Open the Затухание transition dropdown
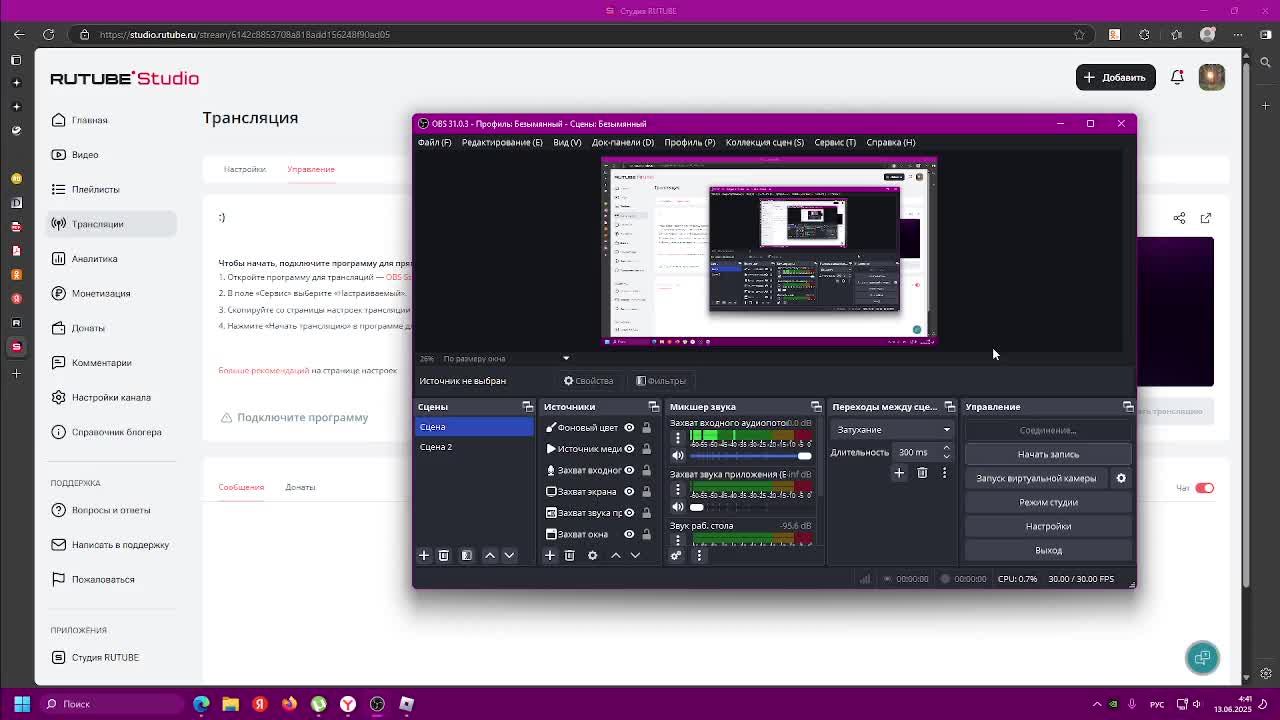 coord(893,430)
